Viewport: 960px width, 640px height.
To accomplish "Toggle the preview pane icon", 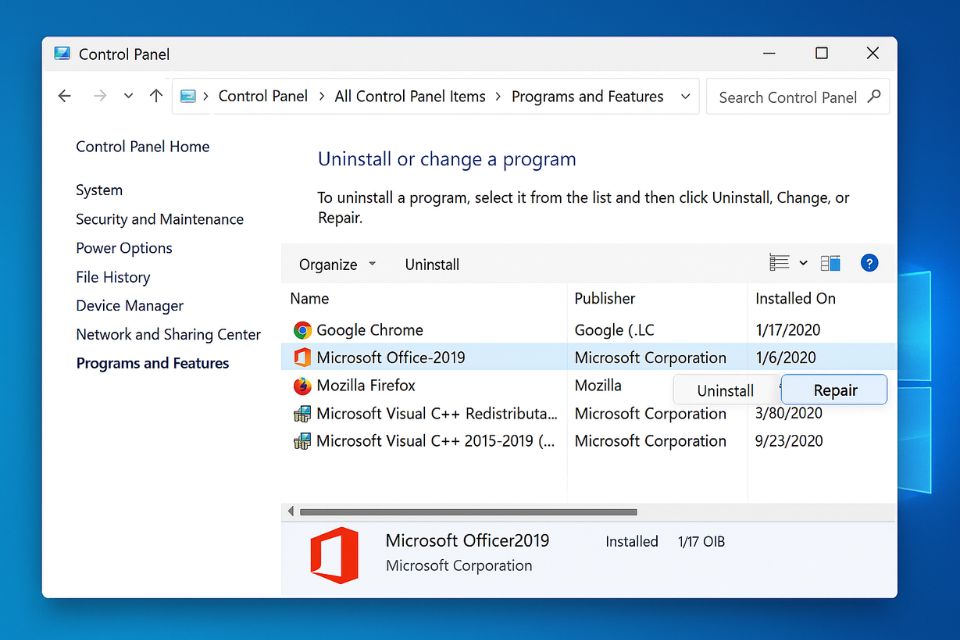I will point(830,262).
